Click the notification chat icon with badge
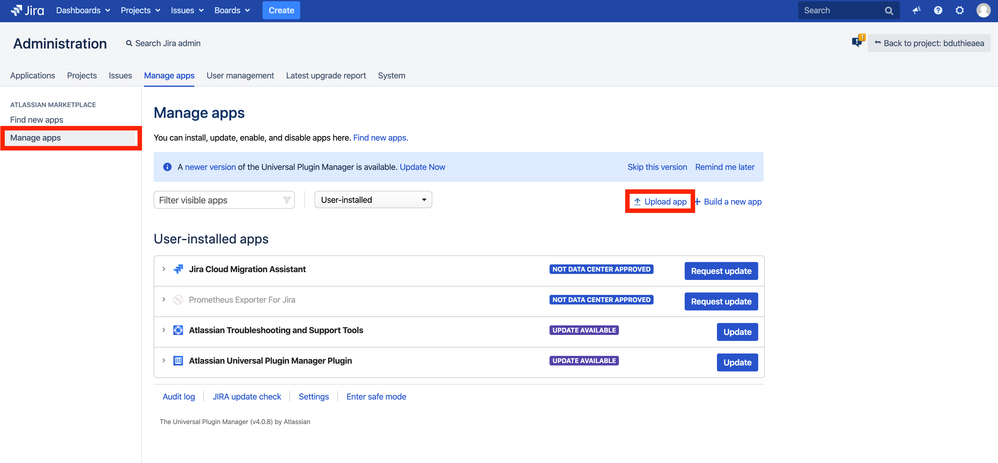The image size is (998, 463). tap(858, 41)
